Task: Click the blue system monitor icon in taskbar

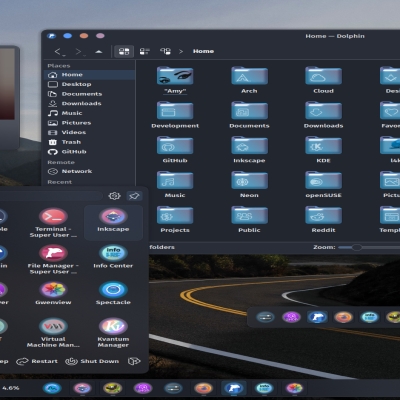Action: pyautogui.click(x=52, y=388)
